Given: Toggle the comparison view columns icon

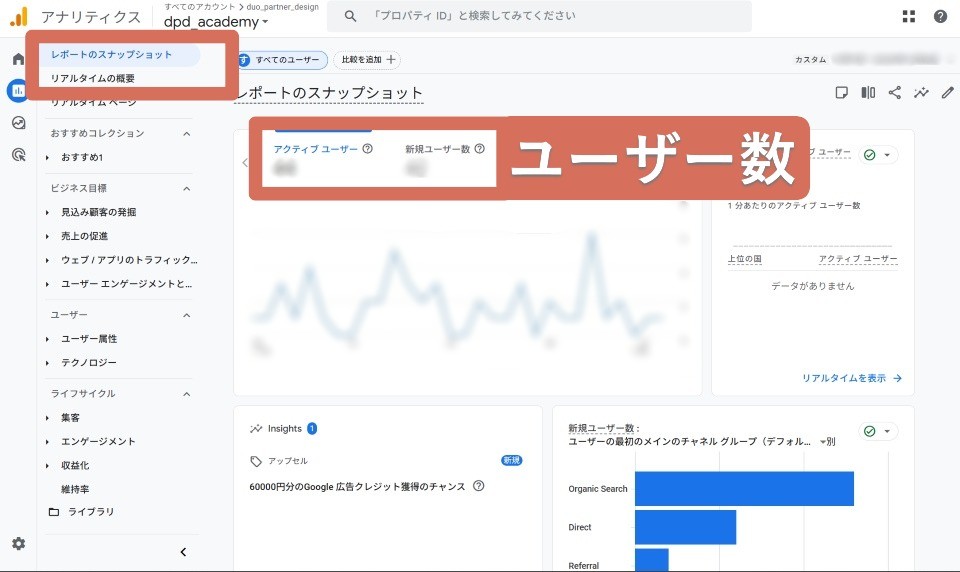Looking at the screenshot, I should click(x=868, y=93).
